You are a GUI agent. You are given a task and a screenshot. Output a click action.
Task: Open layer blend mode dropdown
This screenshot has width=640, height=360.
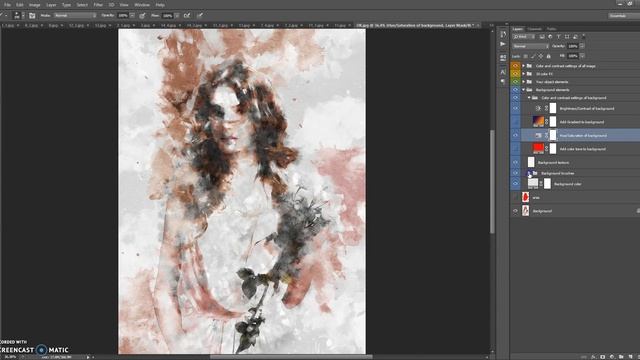[x=531, y=46]
